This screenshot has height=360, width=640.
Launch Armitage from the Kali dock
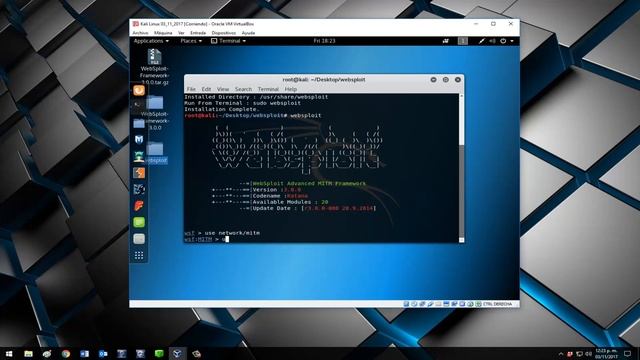click(x=139, y=156)
